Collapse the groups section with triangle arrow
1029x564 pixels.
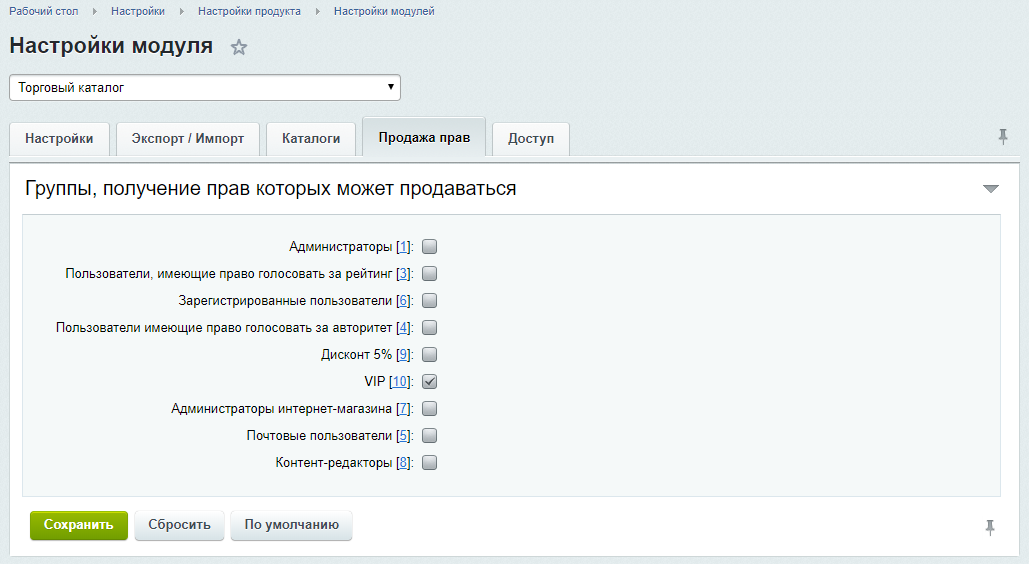coord(990,189)
